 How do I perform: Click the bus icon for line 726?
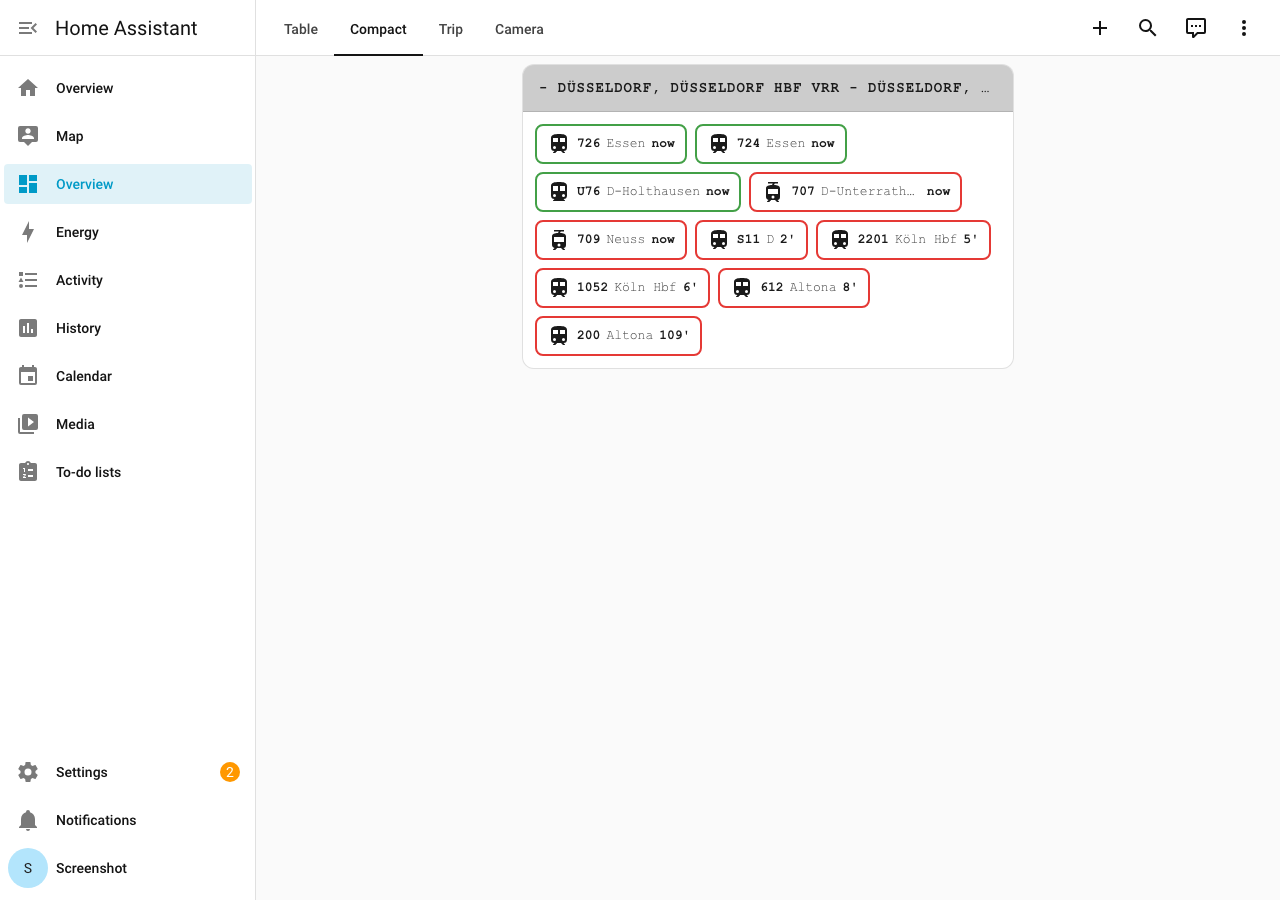[x=559, y=143]
